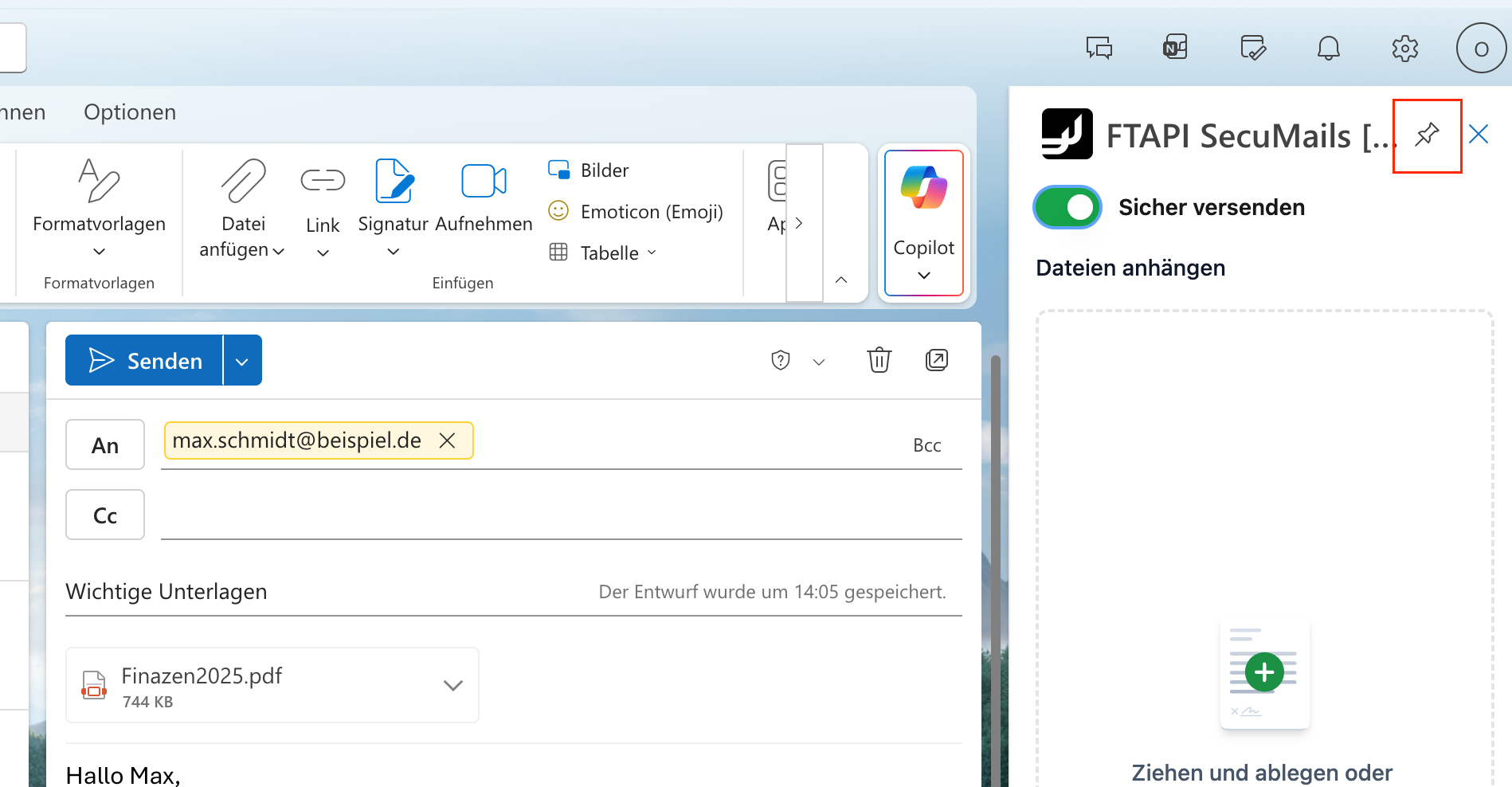Click the draft saved status text
Viewport: 1512px width, 787px height.
point(772,592)
